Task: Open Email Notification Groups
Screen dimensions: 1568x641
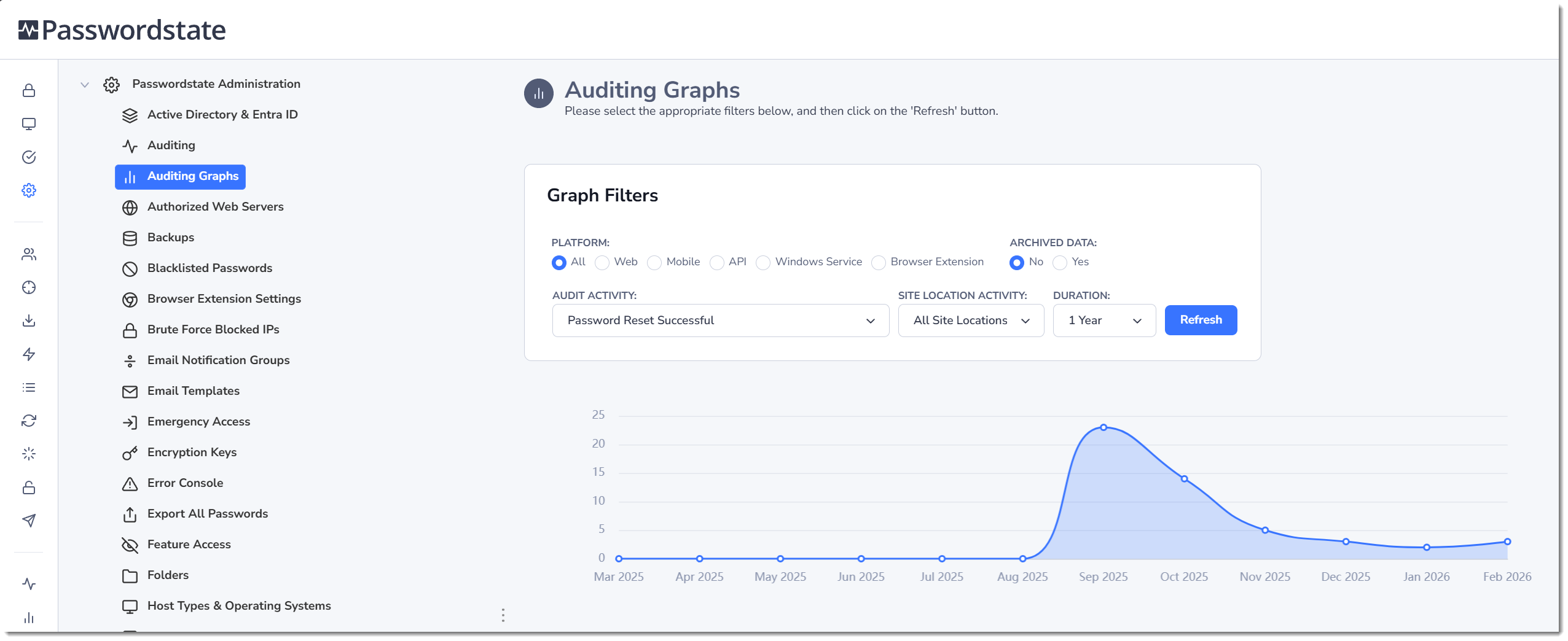Action: (219, 360)
